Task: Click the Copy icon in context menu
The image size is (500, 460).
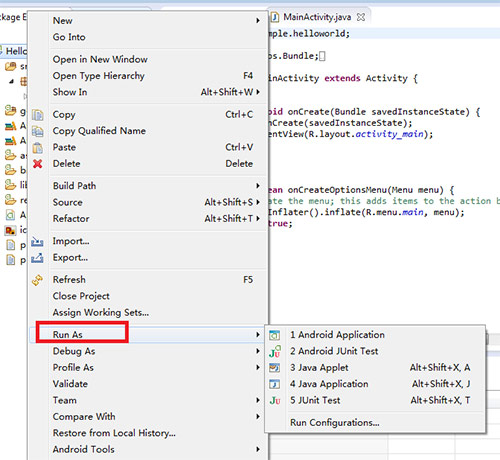Action: pos(37,115)
